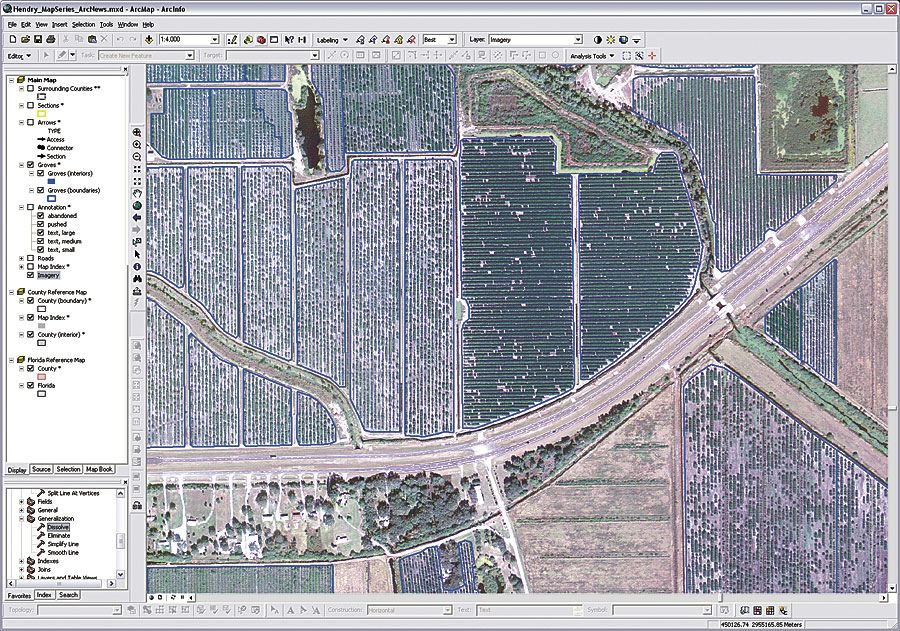Click the Measure tool icon

(x=137, y=291)
